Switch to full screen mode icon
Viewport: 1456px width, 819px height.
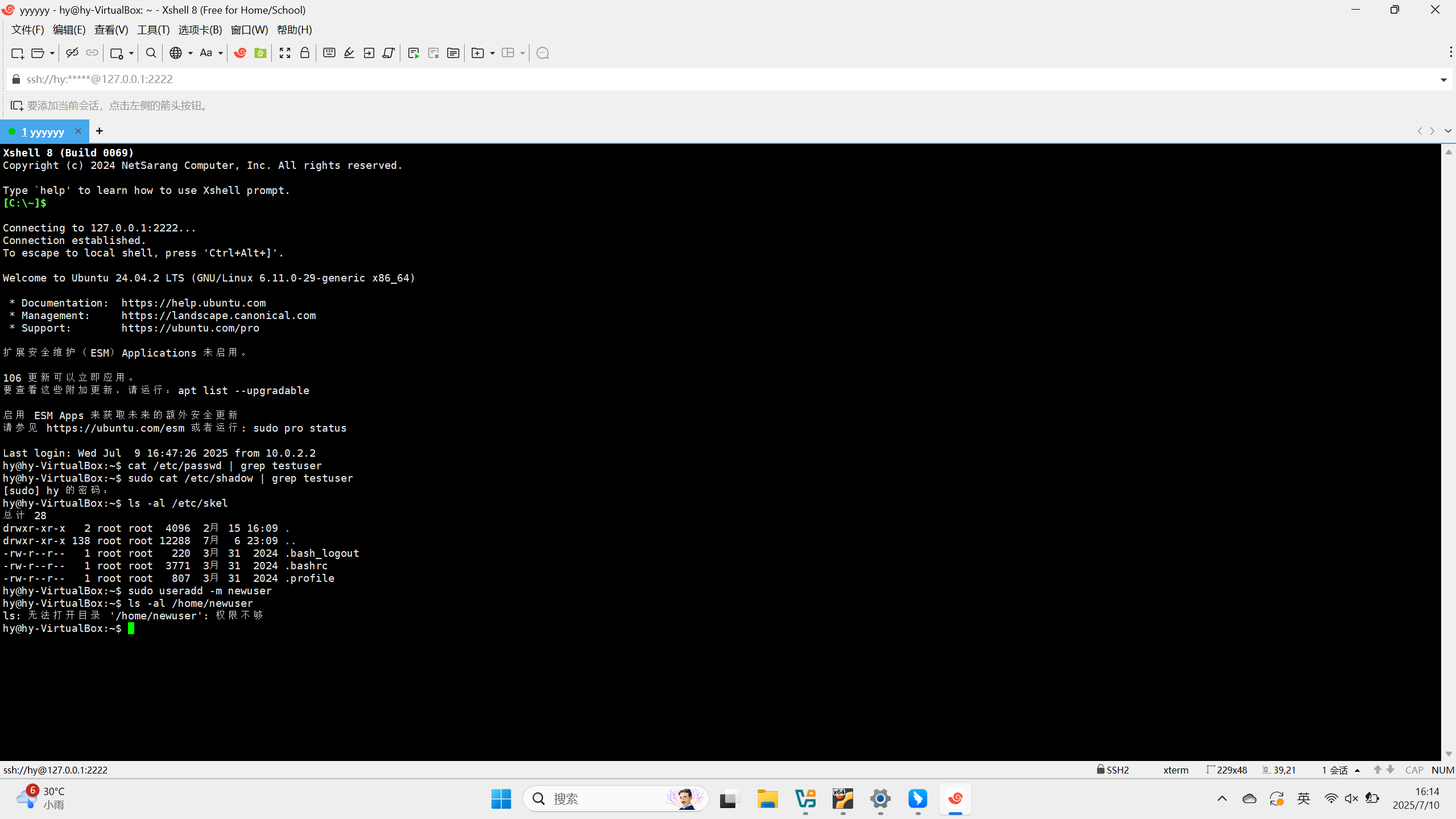click(x=285, y=53)
